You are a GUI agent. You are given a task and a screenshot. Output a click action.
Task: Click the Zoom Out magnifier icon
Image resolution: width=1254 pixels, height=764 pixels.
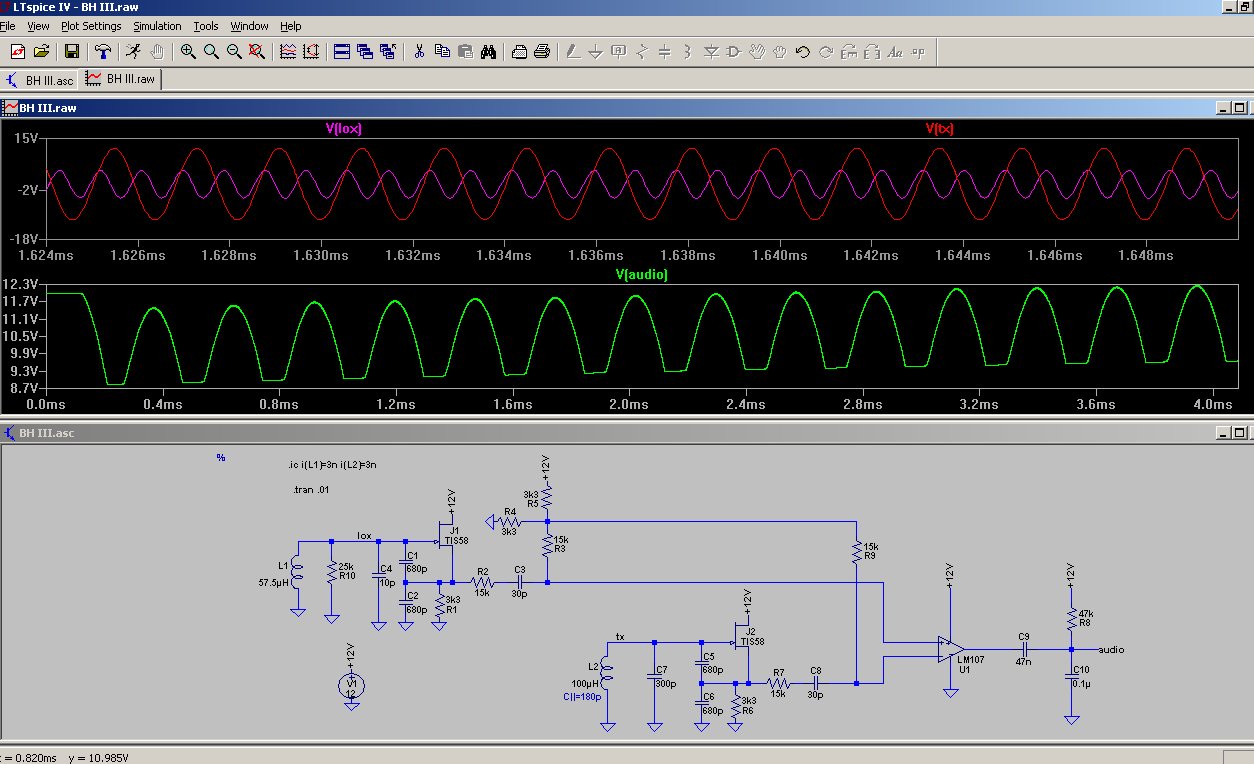[x=234, y=51]
